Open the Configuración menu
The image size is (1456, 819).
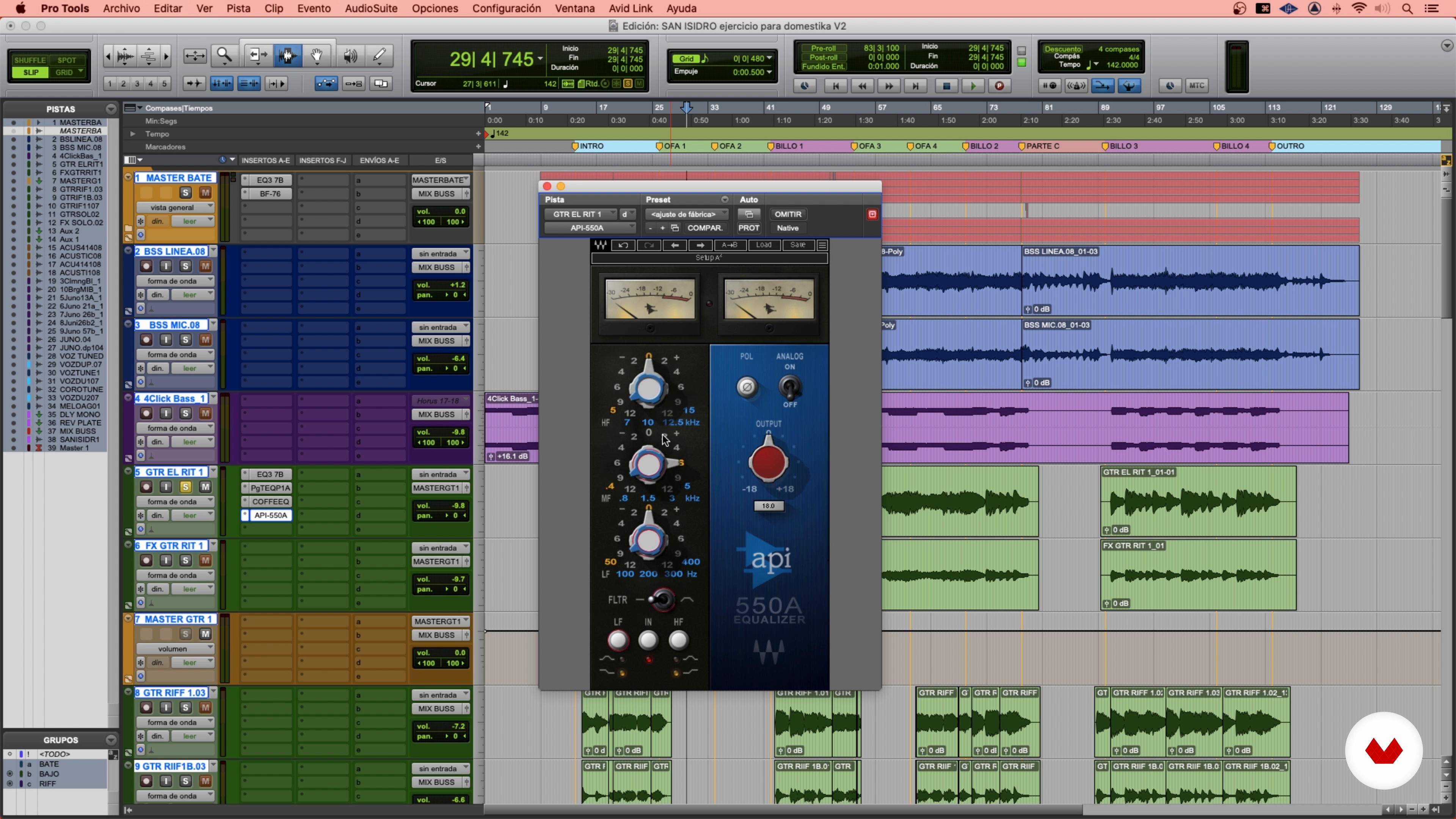pos(507,8)
